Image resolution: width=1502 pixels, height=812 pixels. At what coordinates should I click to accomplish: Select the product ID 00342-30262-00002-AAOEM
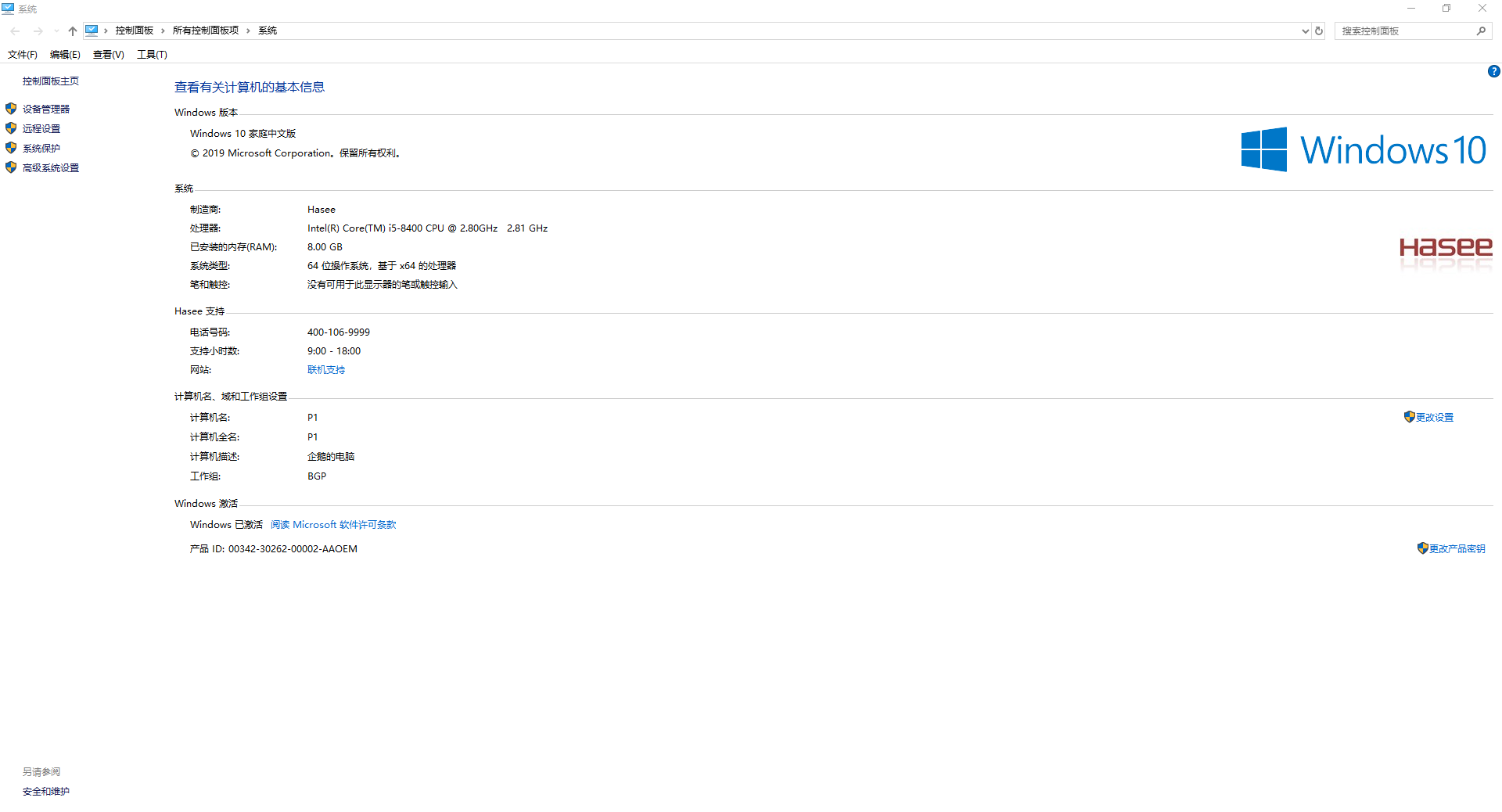click(293, 549)
